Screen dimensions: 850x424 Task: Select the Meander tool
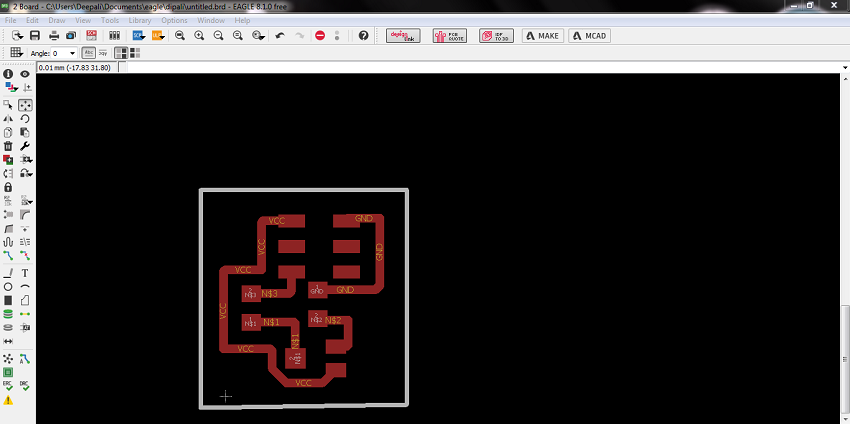coord(8,241)
